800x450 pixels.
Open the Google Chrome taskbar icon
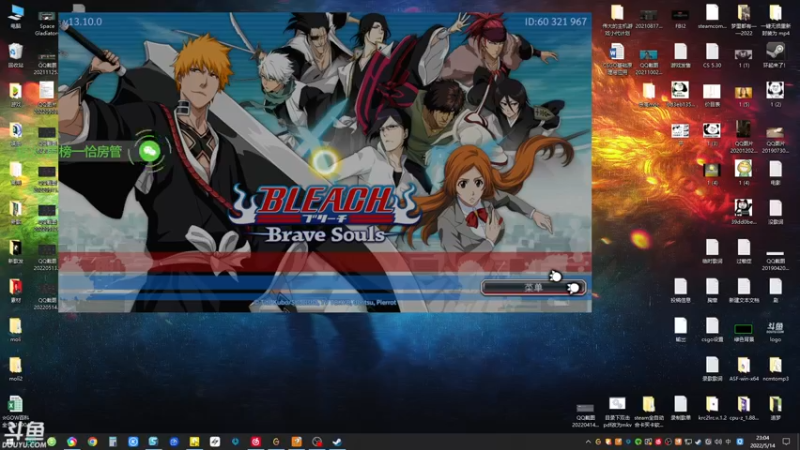[92, 442]
